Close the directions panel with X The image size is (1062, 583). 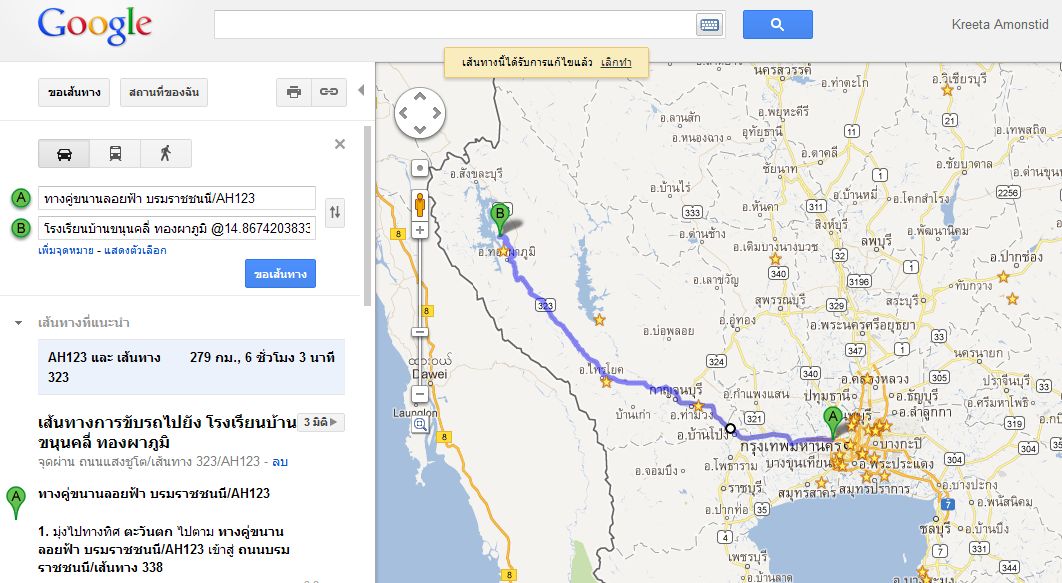[340, 144]
